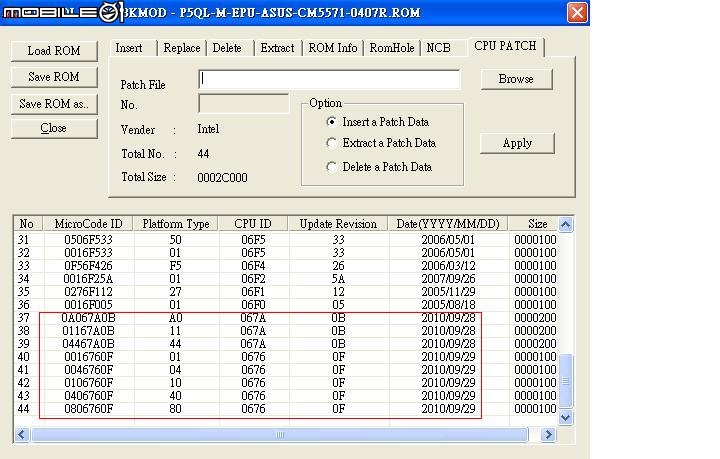Image resolution: width=720 pixels, height=459 pixels.
Task: Switch to the ROM Info tab
Action: [x=333, y=48]
